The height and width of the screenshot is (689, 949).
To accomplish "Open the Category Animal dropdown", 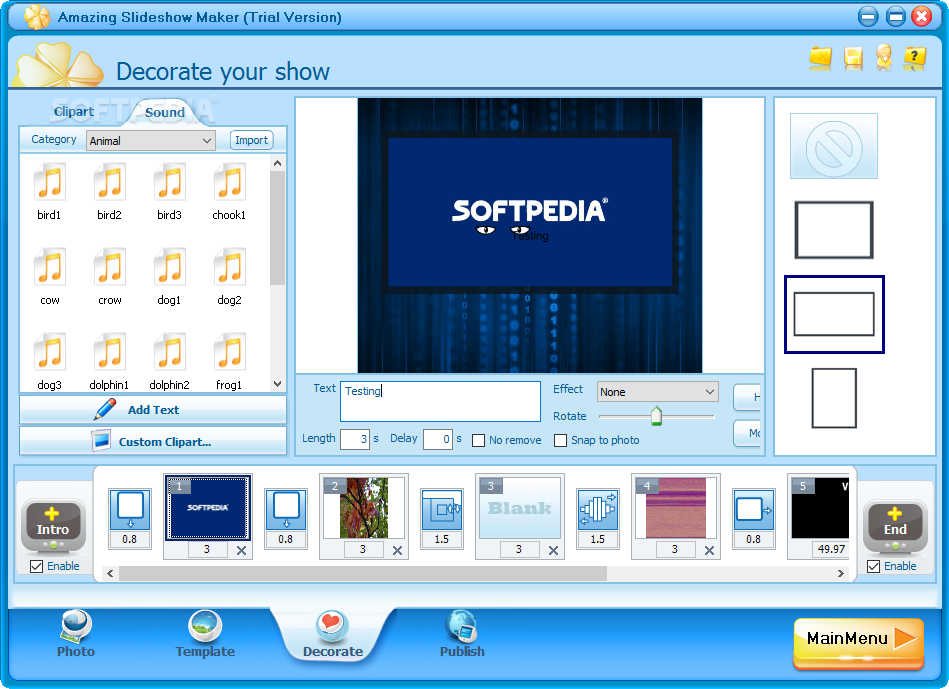I will 151,140.
